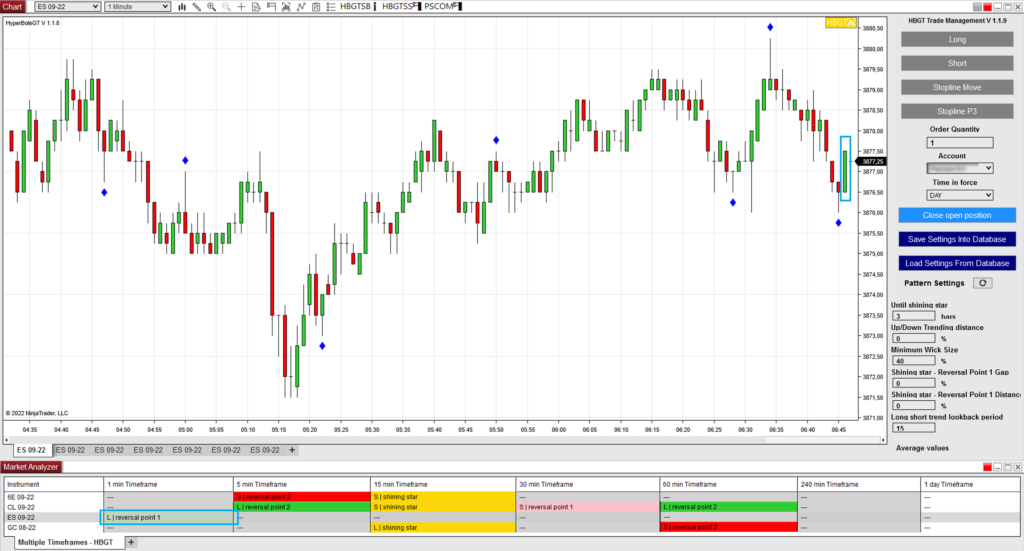The image size is (1024, 551).
Task: Click the Stopline Move button
Action: [x=957, y=87]
